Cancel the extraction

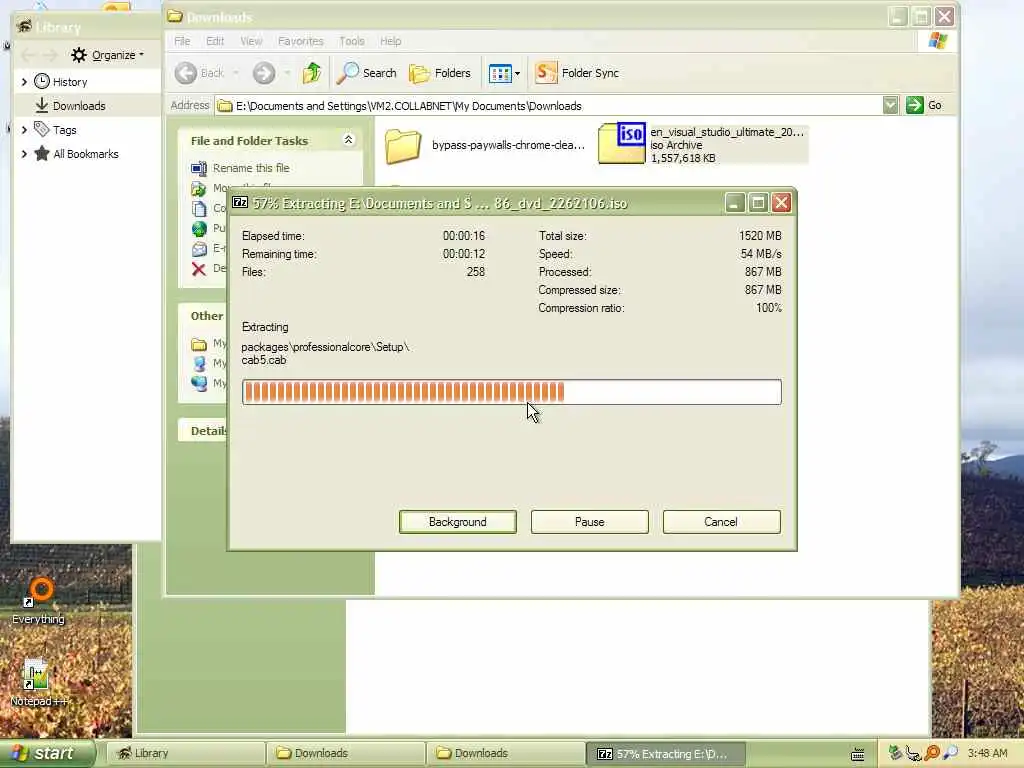pos(721,522)
